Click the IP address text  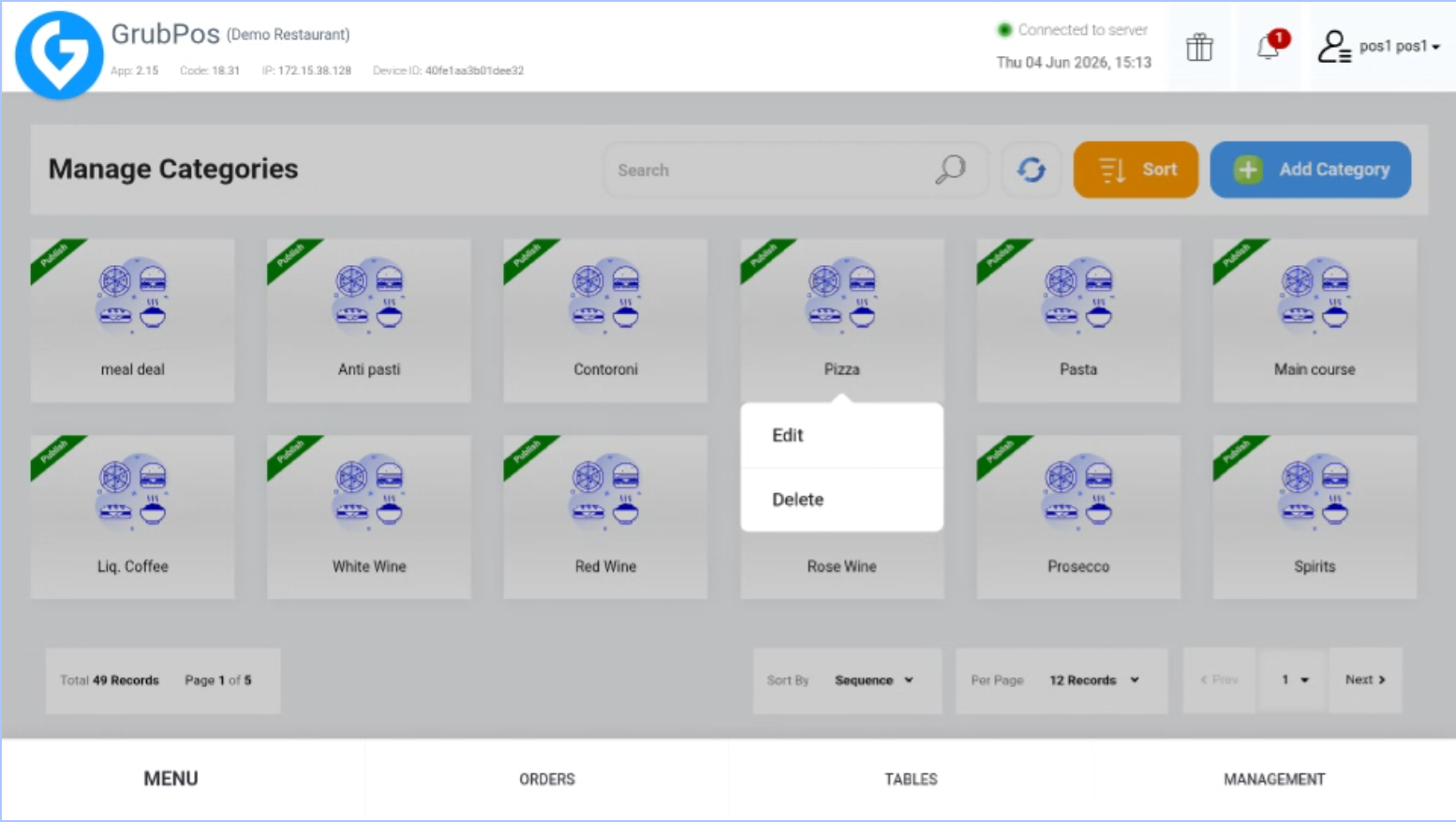point(306,70)
